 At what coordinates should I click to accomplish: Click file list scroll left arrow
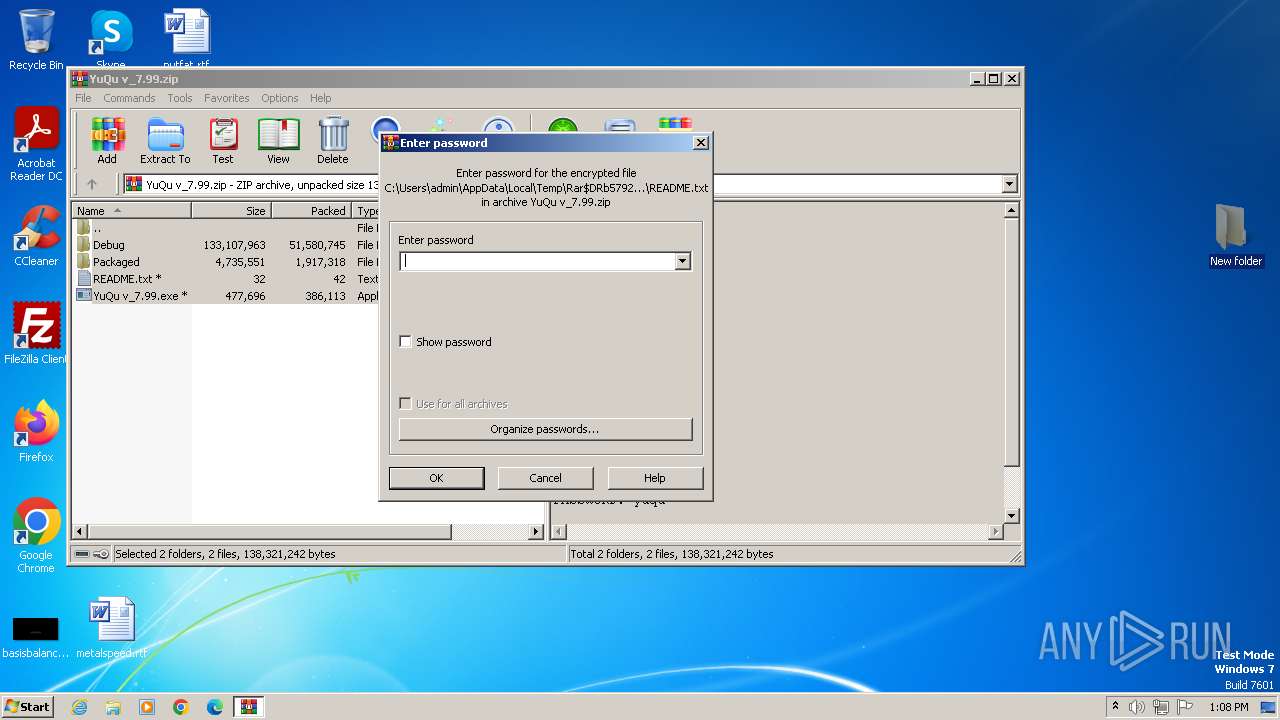81,532
